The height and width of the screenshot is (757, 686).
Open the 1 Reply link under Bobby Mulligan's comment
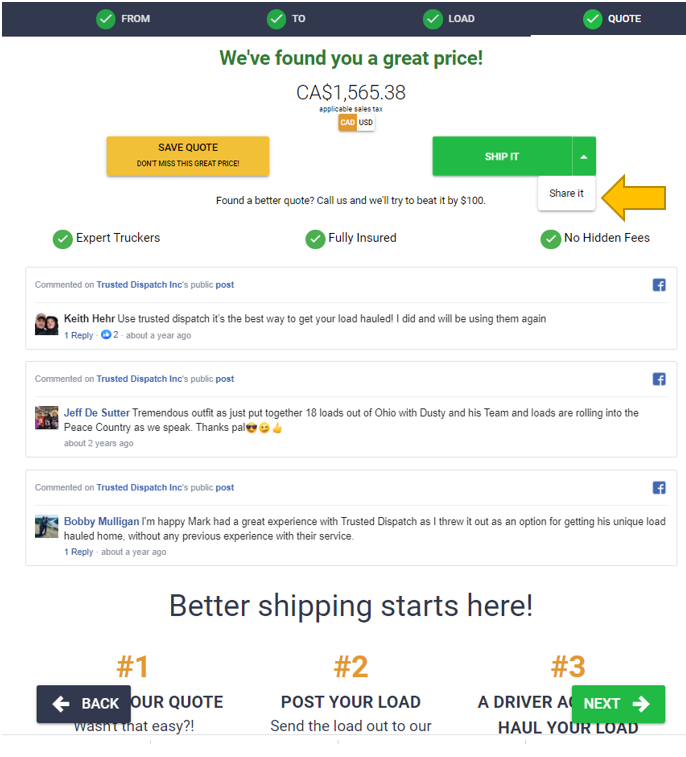(x=79, y=552)
